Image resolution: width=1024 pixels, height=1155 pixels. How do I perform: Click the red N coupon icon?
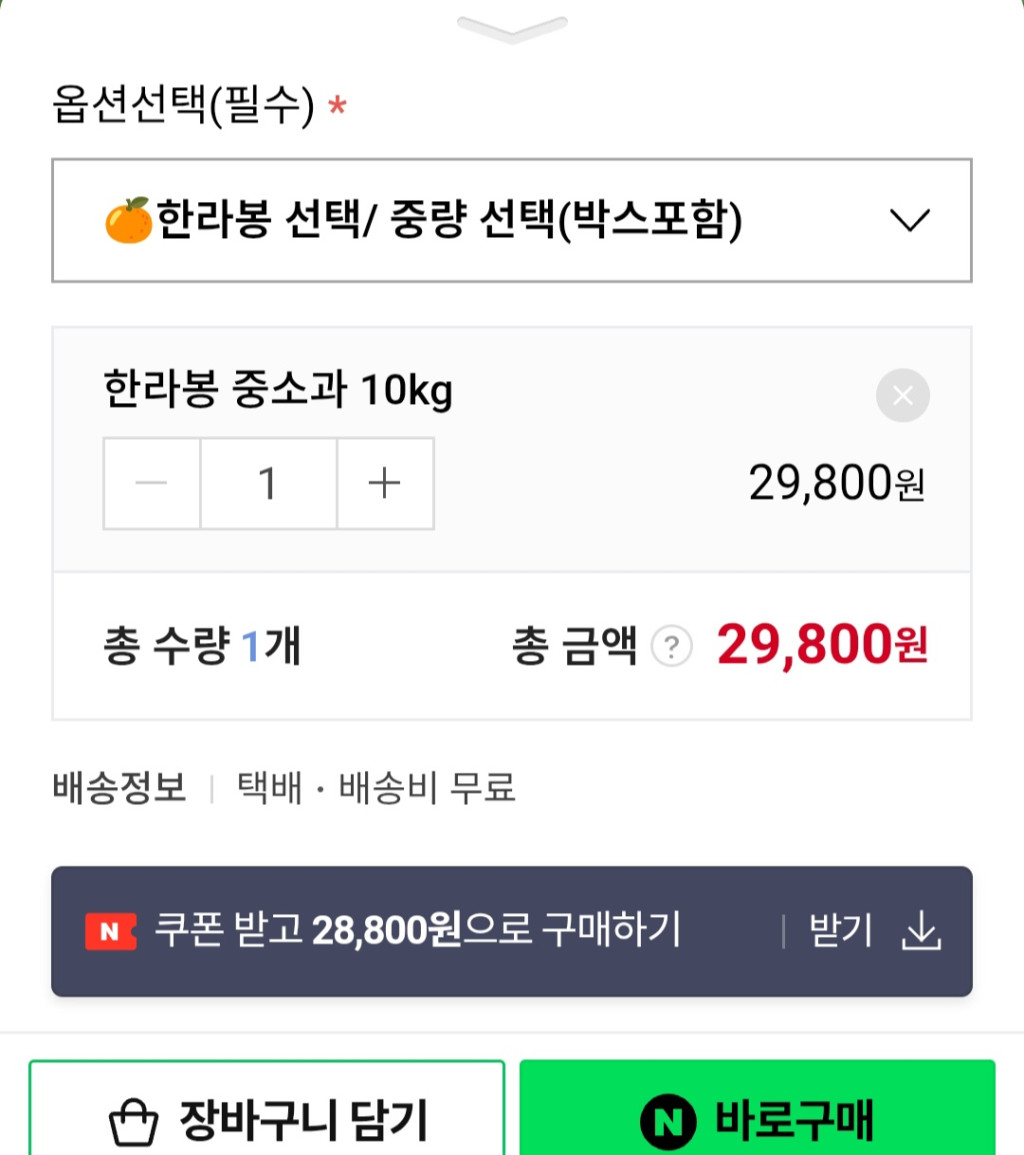click(110, 932)
